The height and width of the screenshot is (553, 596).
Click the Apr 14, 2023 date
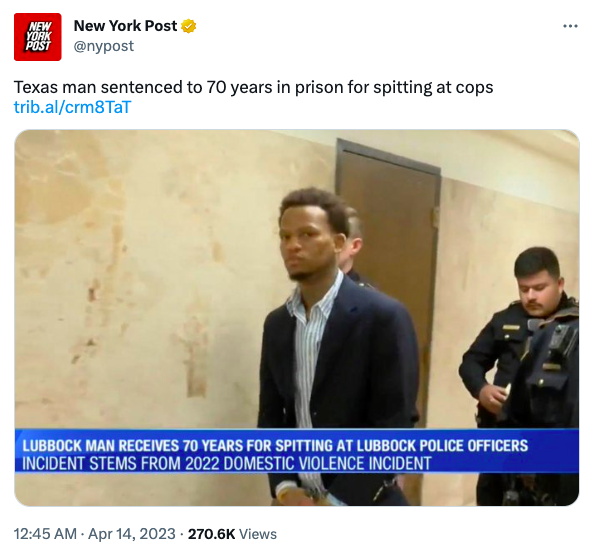[132, 534]
